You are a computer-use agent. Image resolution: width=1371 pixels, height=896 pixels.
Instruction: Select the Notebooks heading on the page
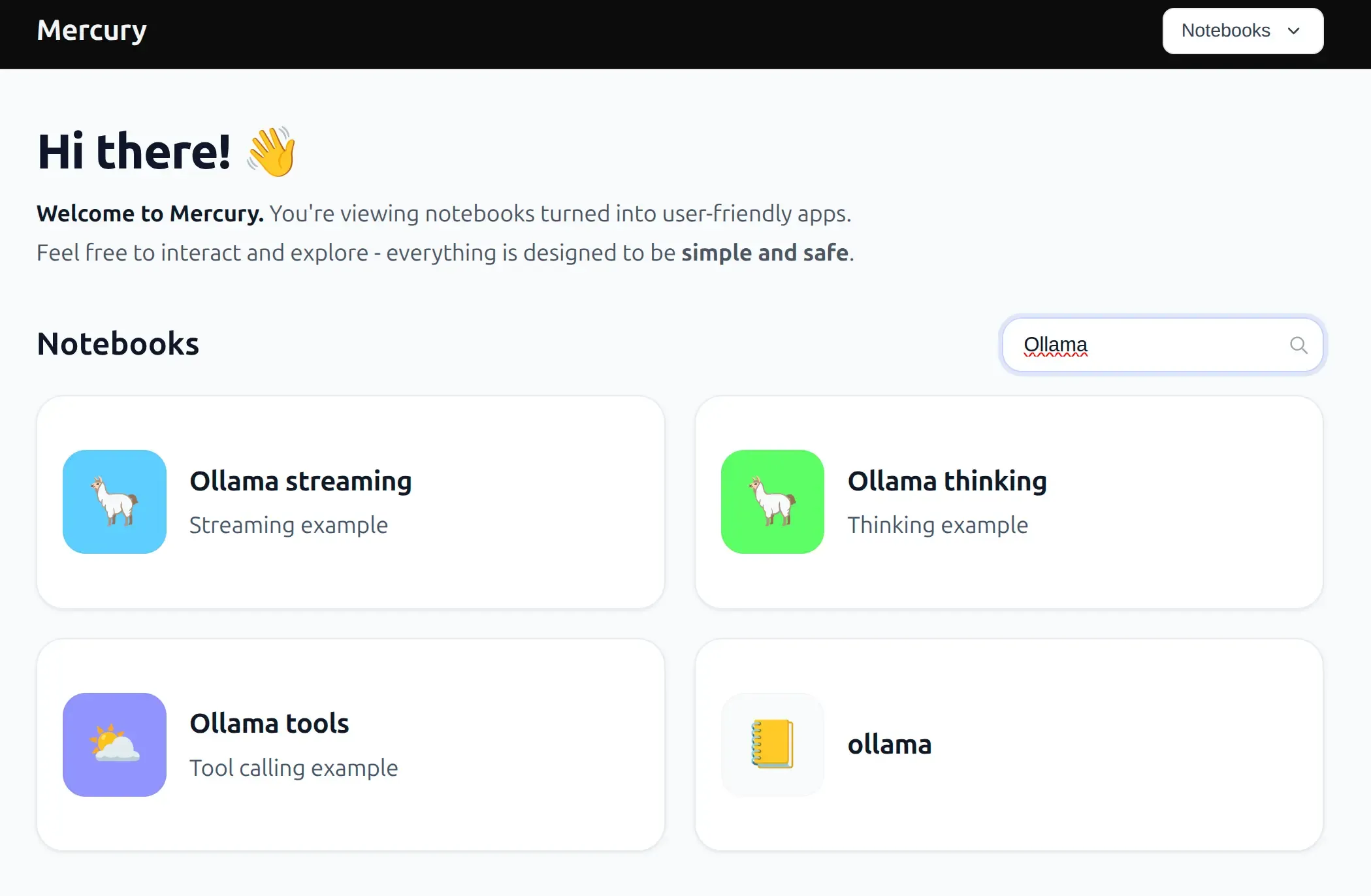[118, 344]
